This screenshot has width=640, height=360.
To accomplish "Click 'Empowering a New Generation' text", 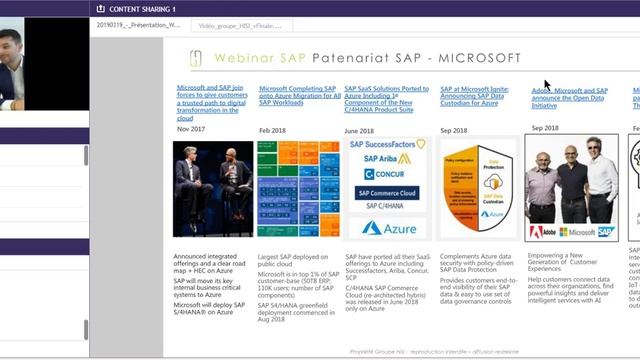I will 562,262.
